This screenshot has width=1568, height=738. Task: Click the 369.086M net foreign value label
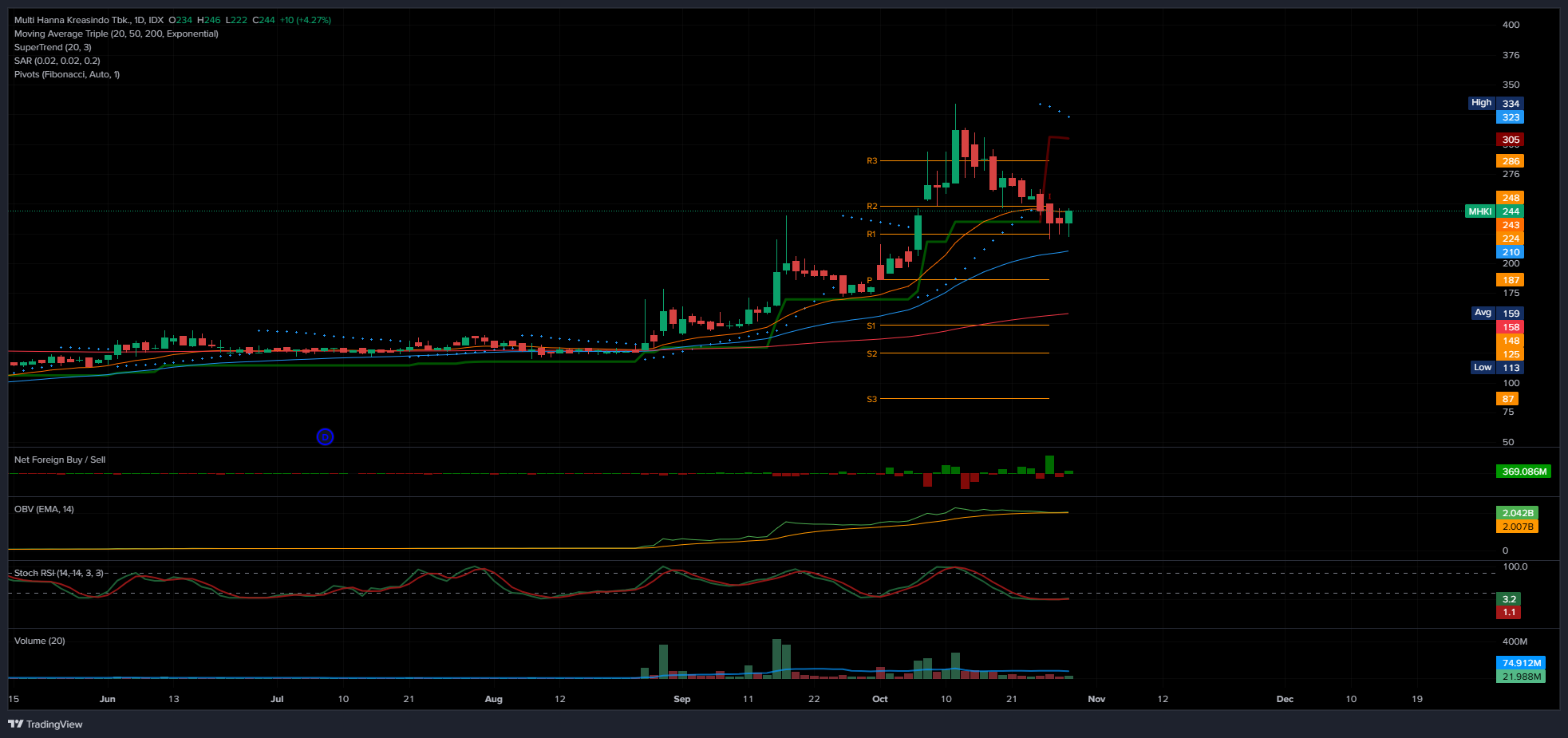click(1524, 472)
